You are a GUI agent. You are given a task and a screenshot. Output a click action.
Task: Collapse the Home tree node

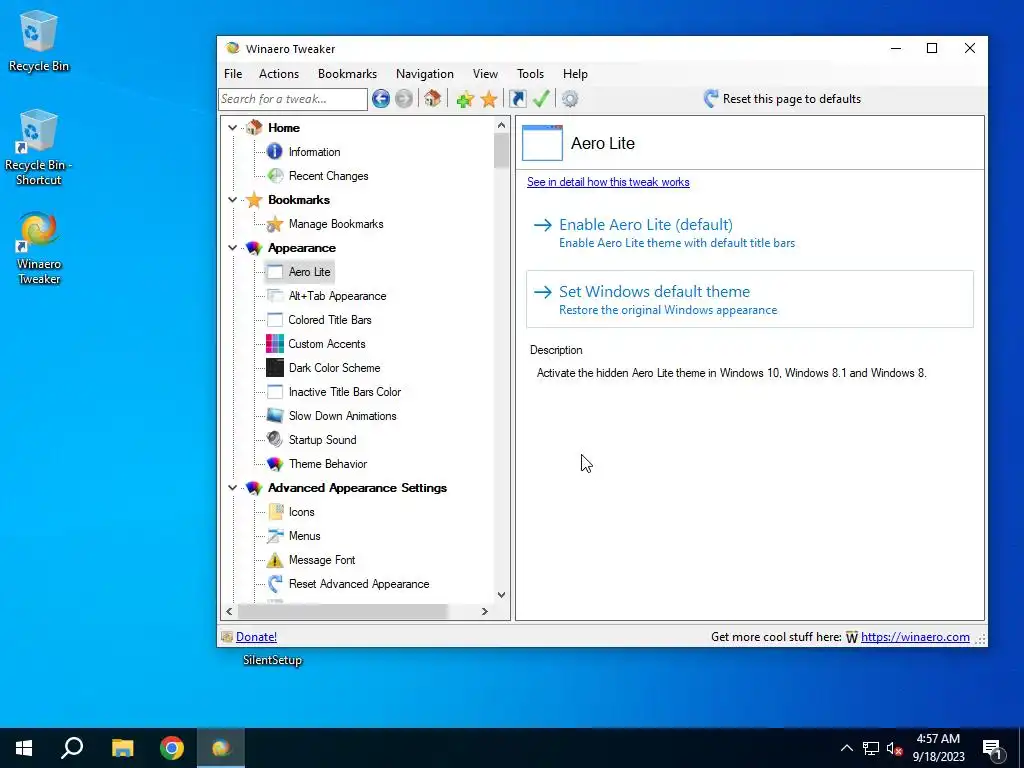click(232, 128)
